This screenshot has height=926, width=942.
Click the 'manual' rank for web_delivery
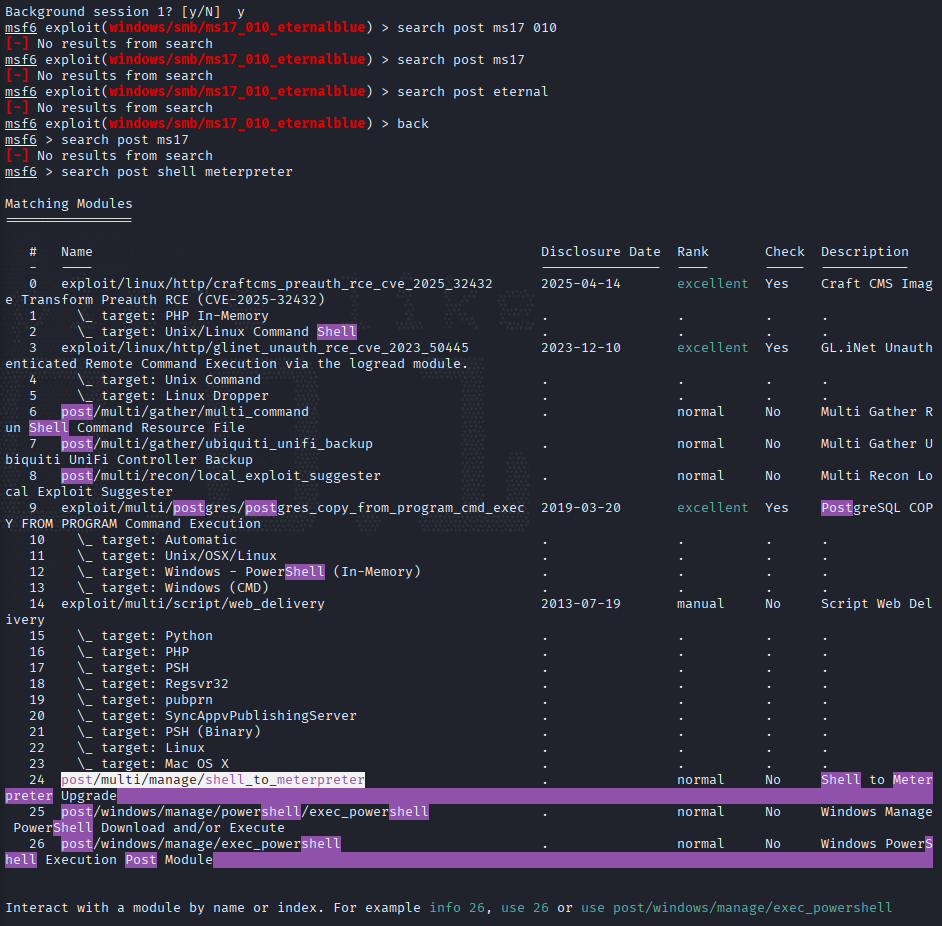coord(700,604)
